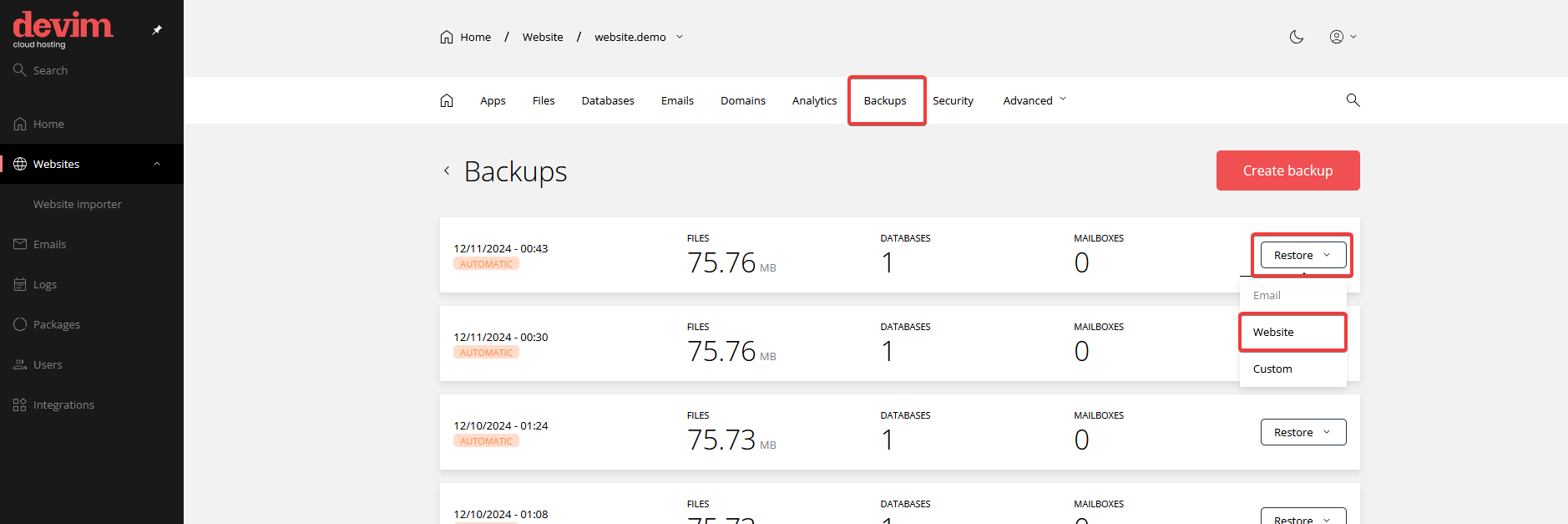Expand the Advanced tab dropdown
Image resolution: width=1568 pixels, height=524 pixels.
point(1034,100)
